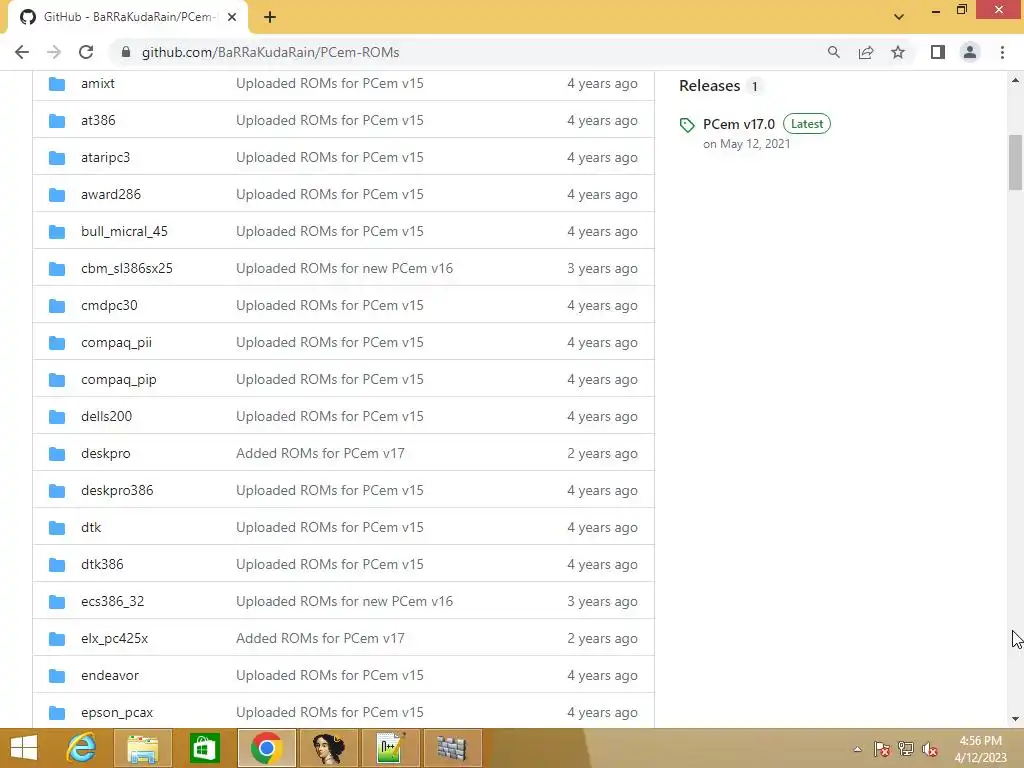Open the PCem v17.0 release
The height and width of the screenshot is (768, 1024).
(739, 124)
